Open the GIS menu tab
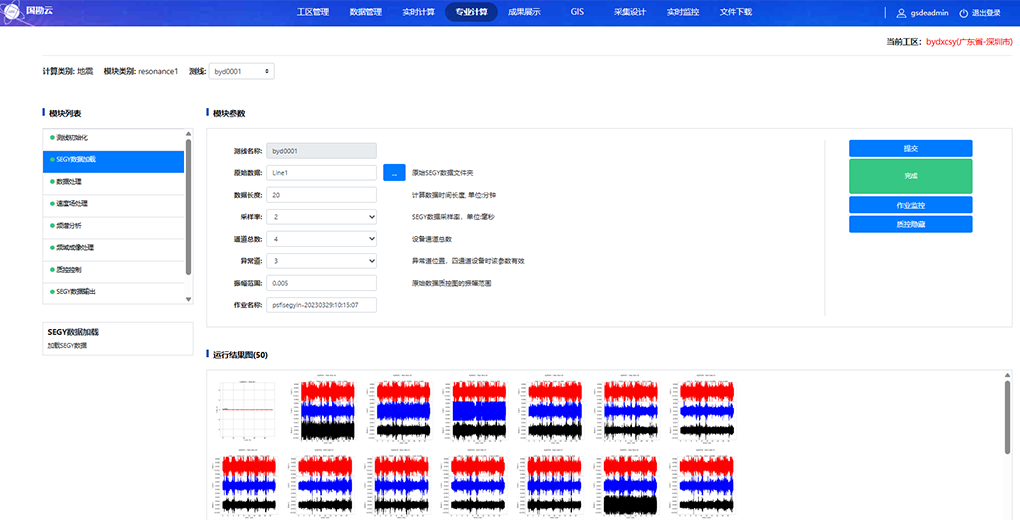This screenshot has height=520, width=1020. pos(577,13)
